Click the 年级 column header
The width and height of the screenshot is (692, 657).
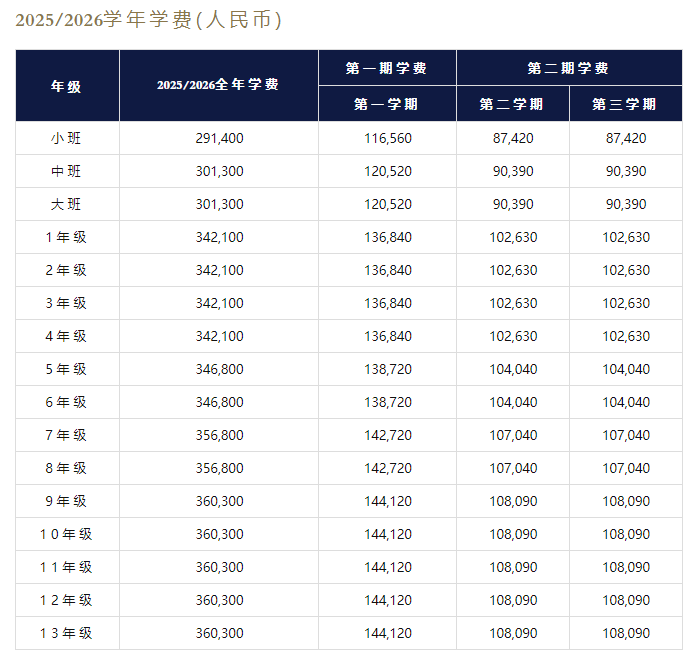point(66,86)
